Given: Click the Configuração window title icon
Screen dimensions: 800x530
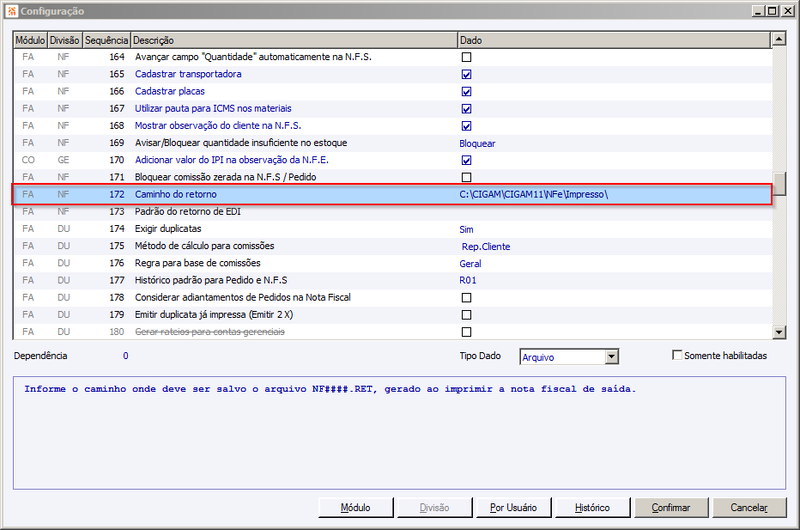Looking at the screenshot, I should click(12, 11).
